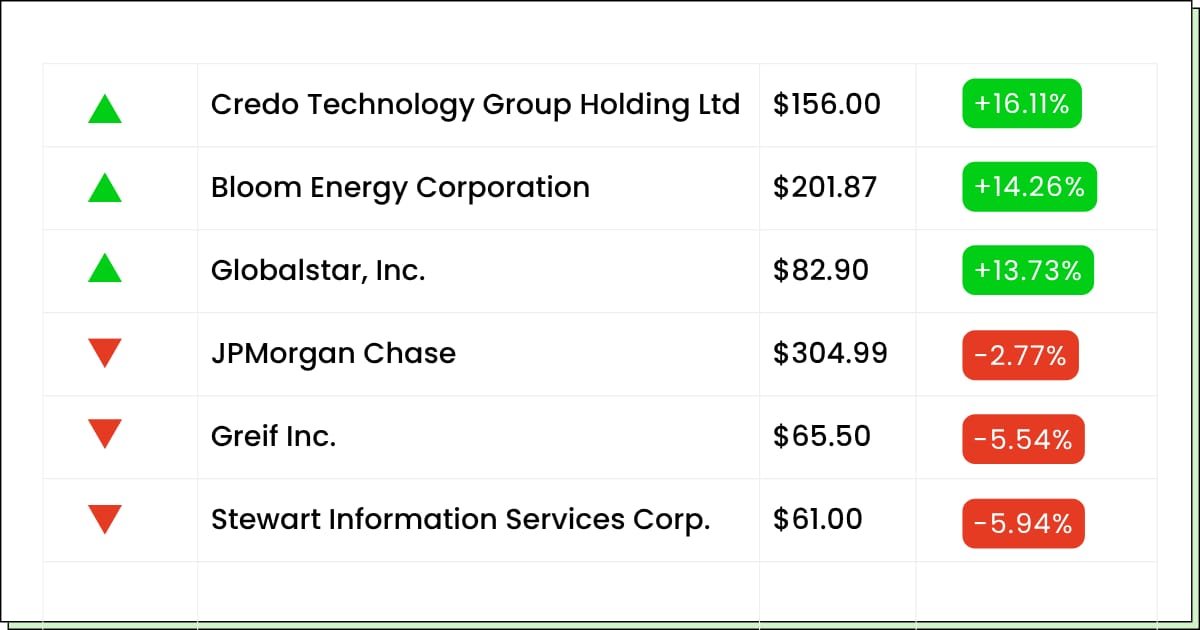Click the green up arrow beside Globalstar
1200x630 pixels.
tap(105, 267)
